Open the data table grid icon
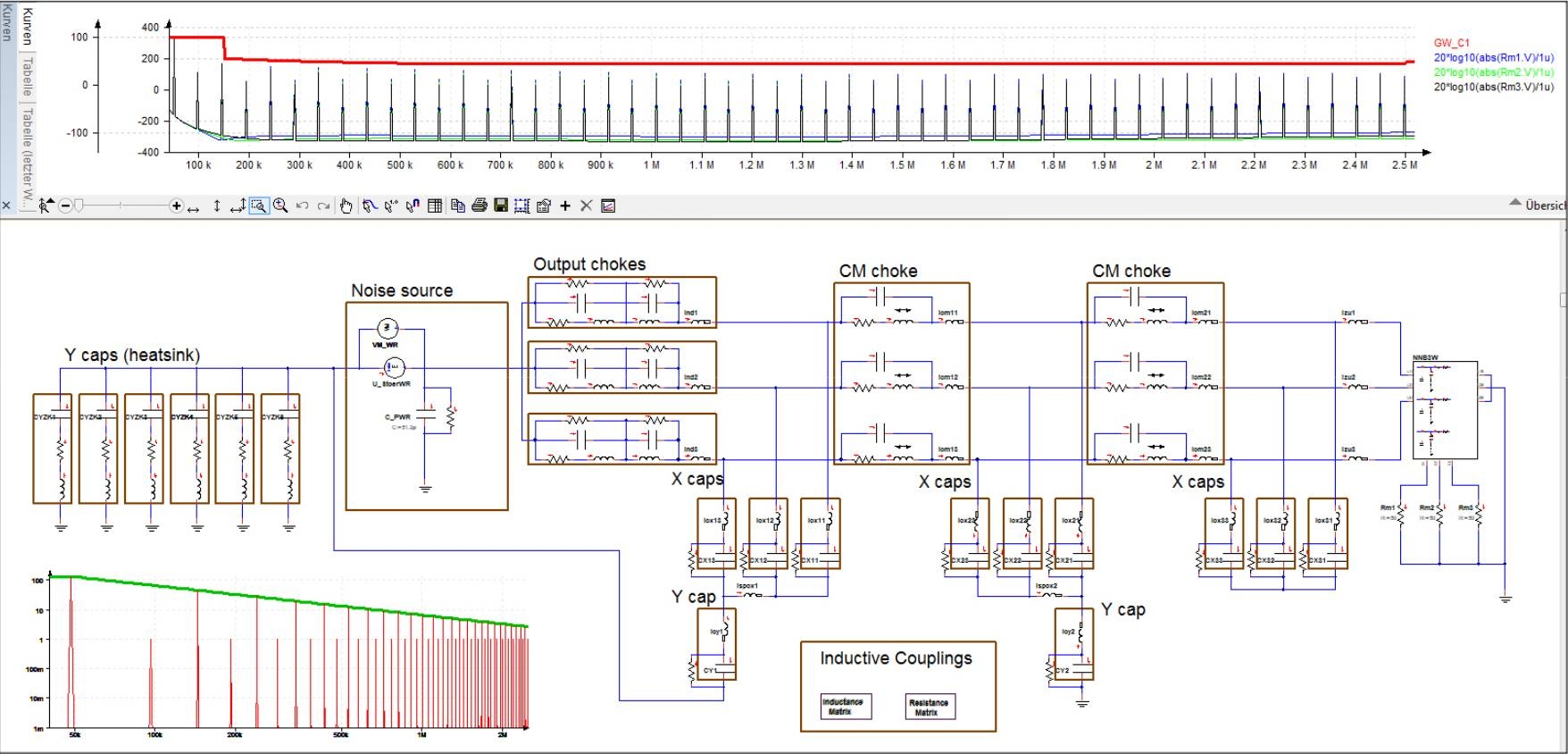Viewport: 1568px width, 754px height. pos(435,206)
